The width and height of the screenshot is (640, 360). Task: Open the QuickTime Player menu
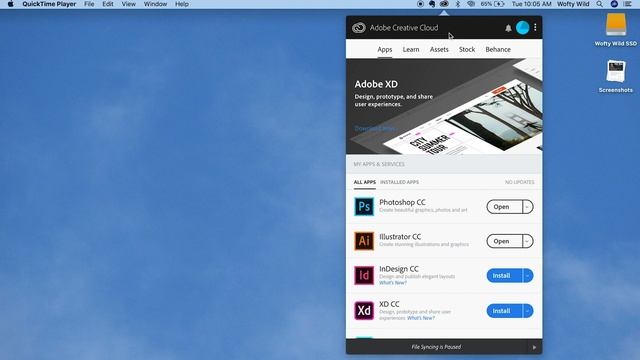point(49,4)
